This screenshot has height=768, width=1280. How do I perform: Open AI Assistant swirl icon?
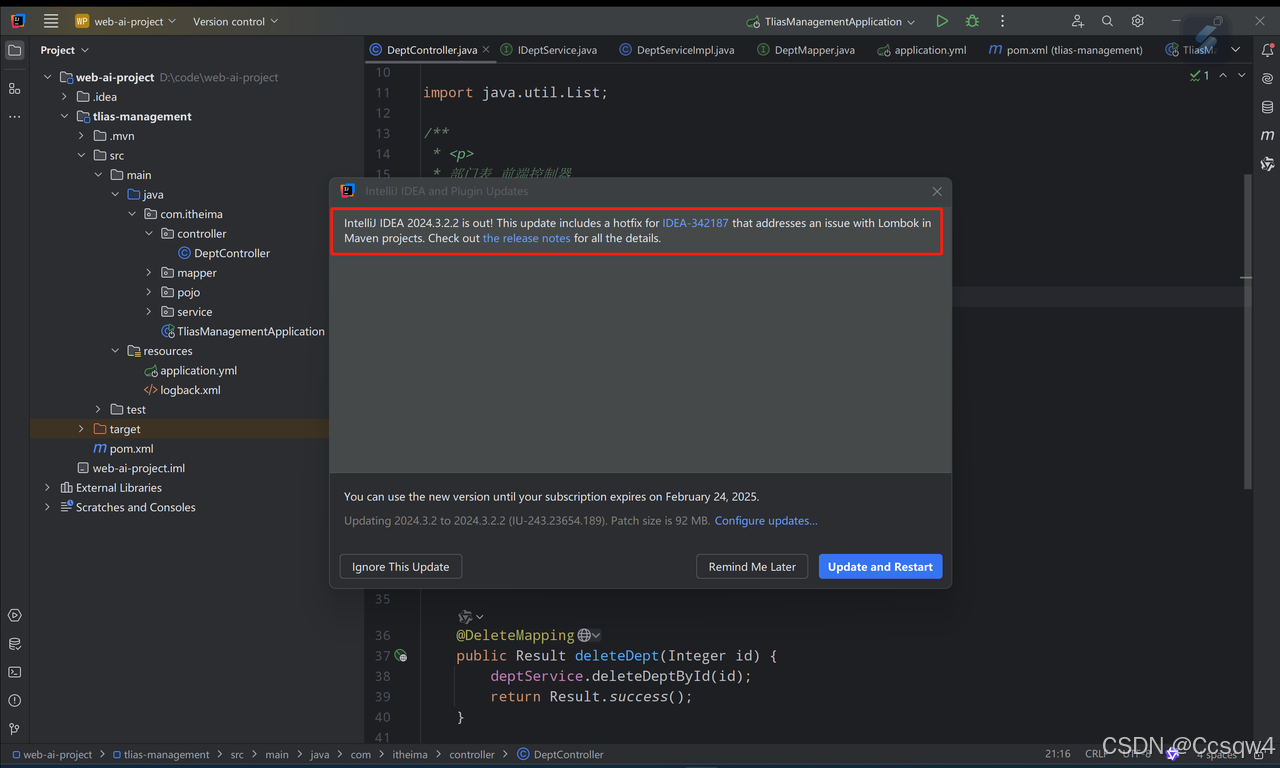pyautogui.click(x=1267, y=78)
